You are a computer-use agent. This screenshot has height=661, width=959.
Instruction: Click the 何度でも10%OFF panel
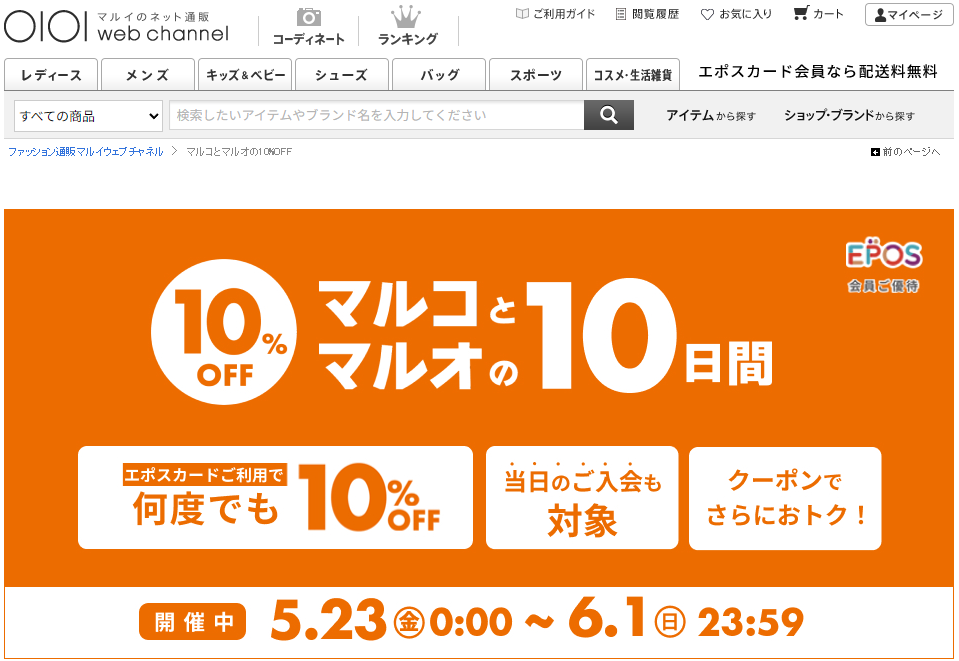point(275,497)
